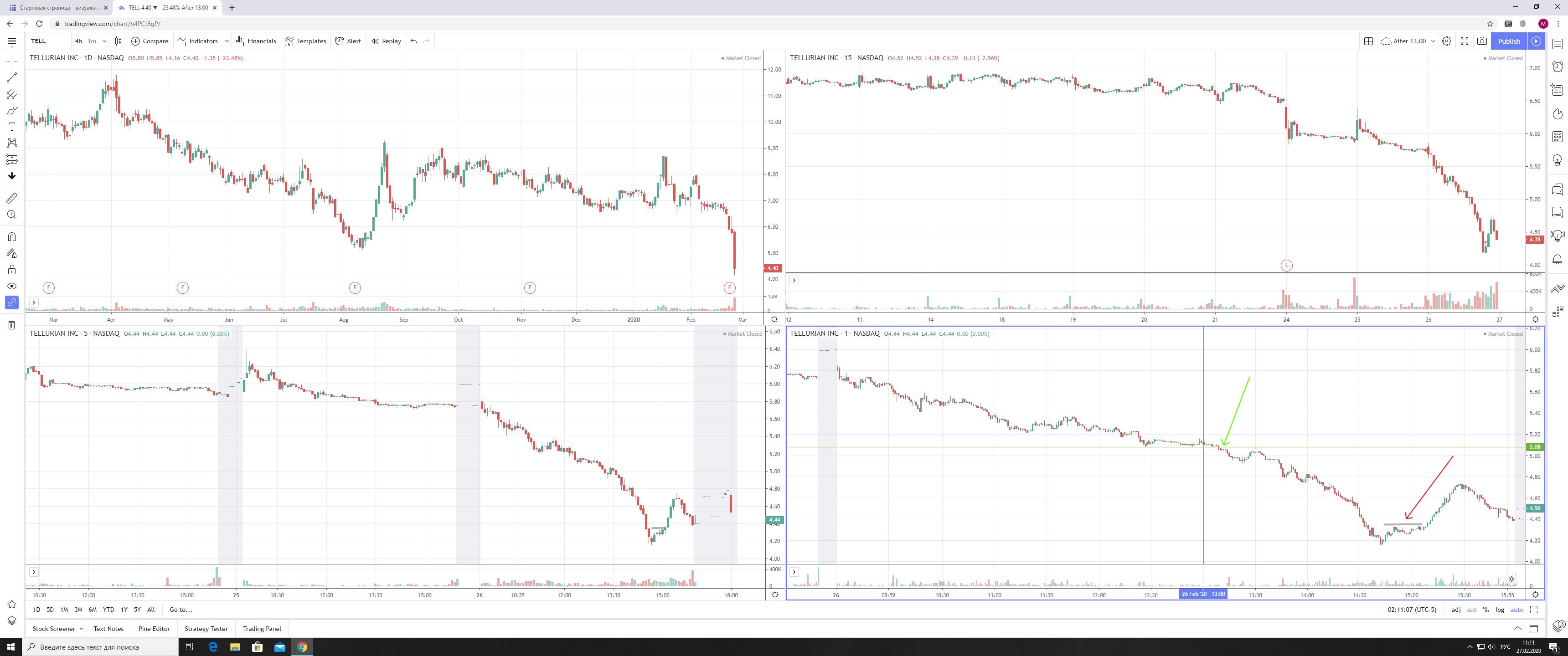The height and width of the screenshot is (656, 1568).
Task: Select the 6M date range link
Action: (93, 610)
